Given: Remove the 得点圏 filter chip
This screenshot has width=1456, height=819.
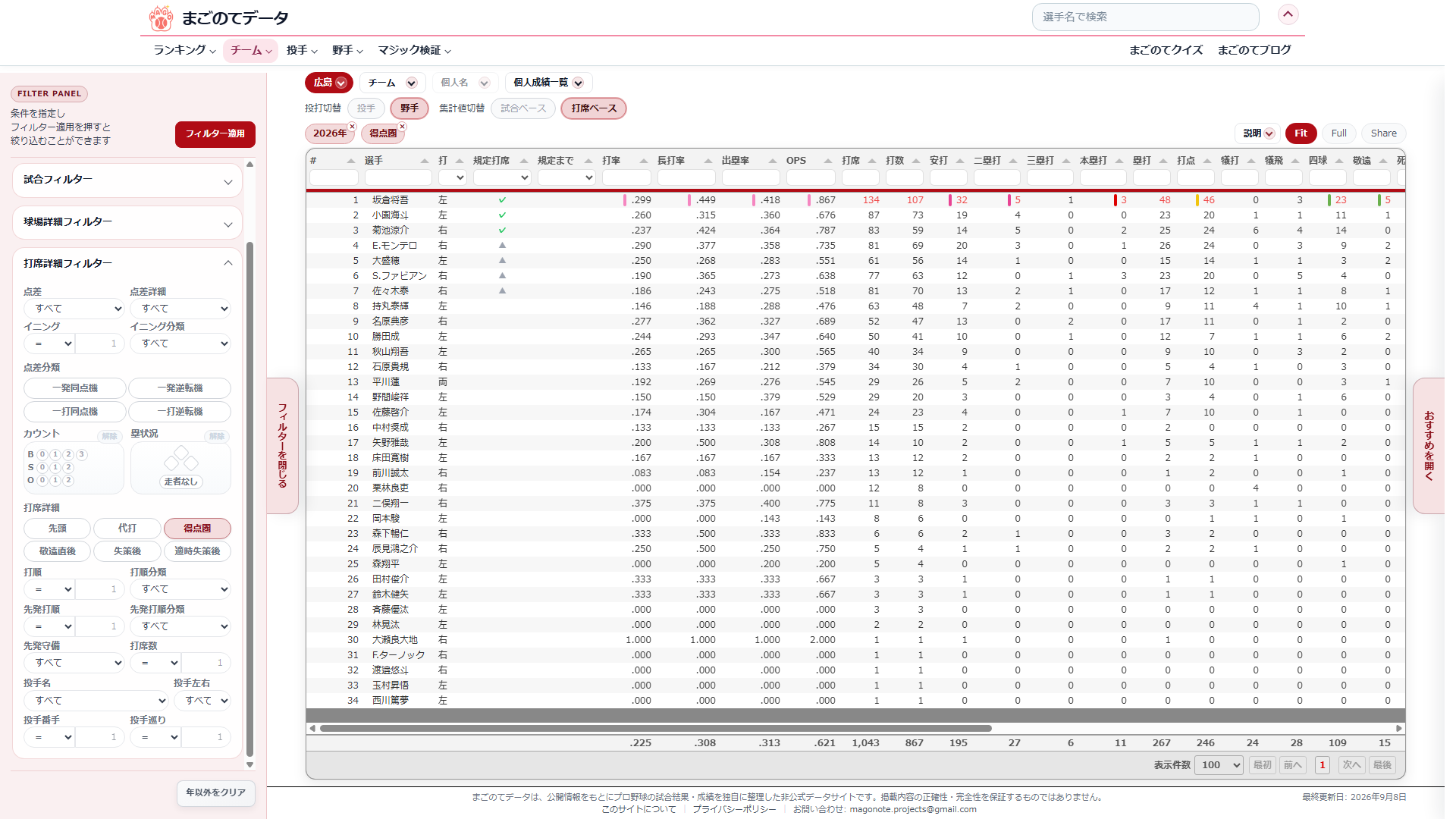Looking at the screenshot, I should click(x=402, y=127).
